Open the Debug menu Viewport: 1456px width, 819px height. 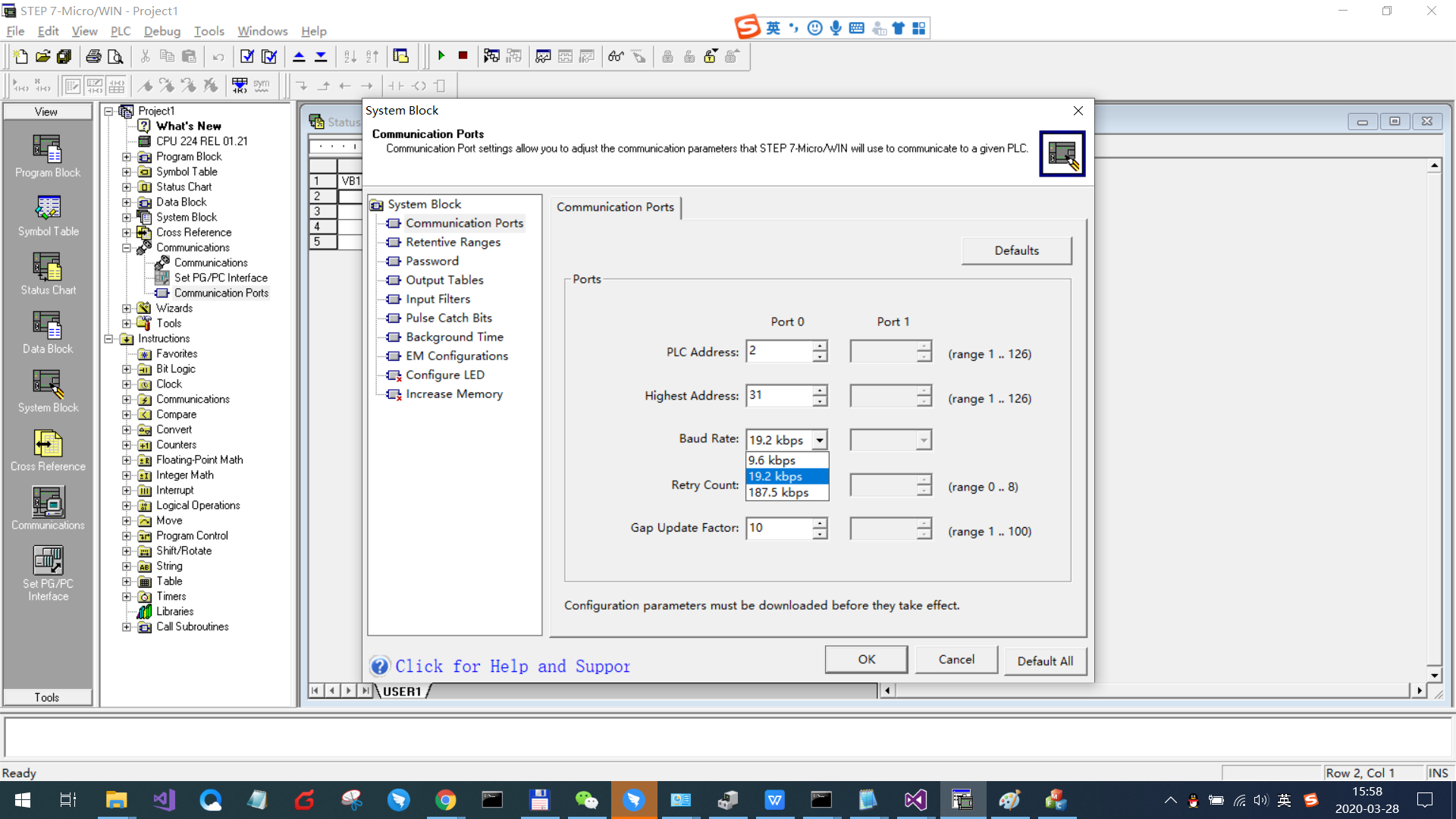click(x=162, y=31)
